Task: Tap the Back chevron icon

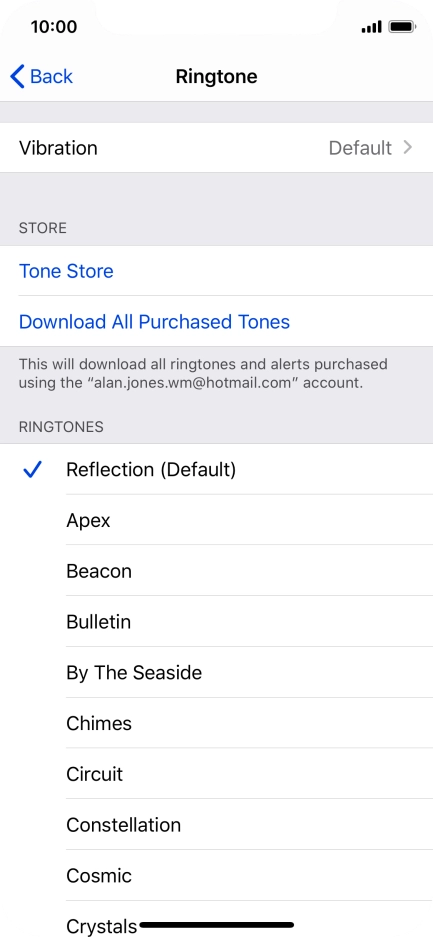Action: [x=17, y=76]
